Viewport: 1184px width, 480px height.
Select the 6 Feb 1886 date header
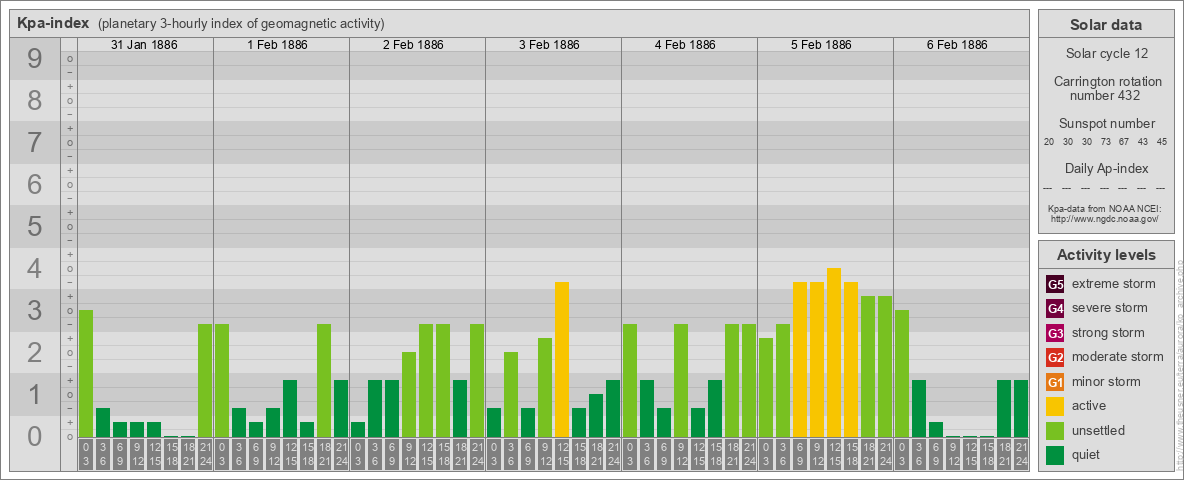tap(957, 45)
